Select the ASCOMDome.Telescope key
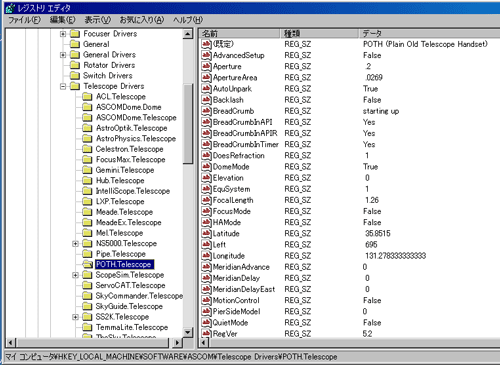This screenshot has width=500, height=365. pos(136,118)
